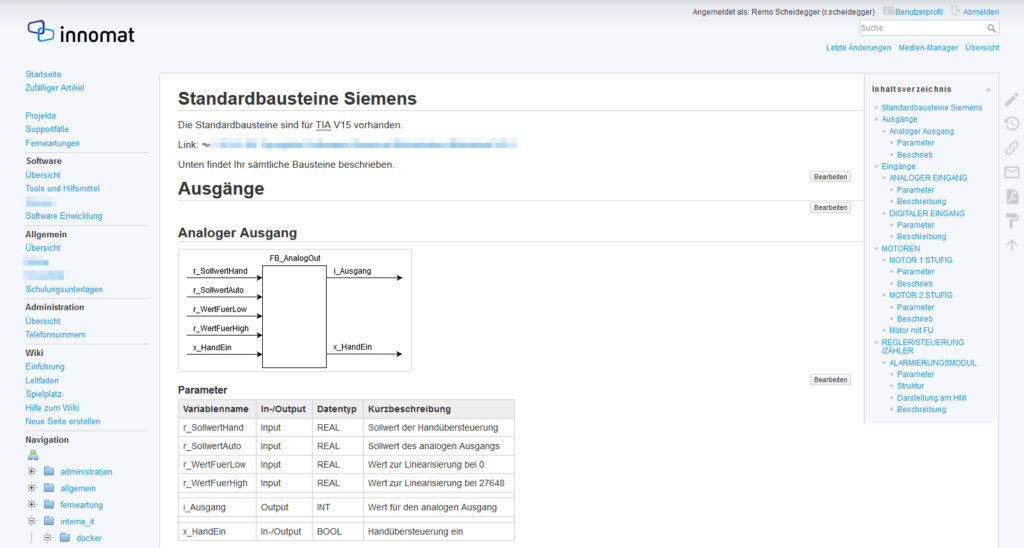Open Leitfaden

(42, 380)
